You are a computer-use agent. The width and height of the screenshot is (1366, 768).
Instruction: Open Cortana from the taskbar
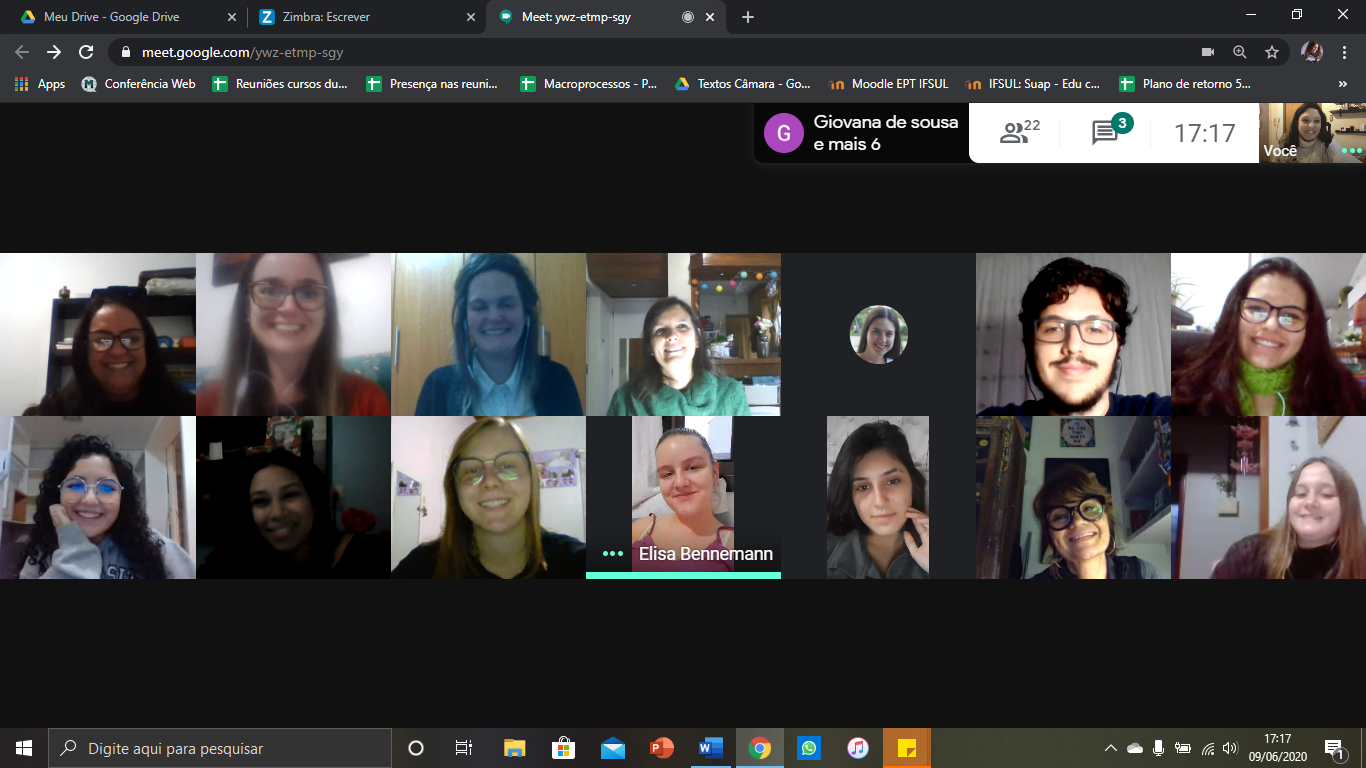pyautogui.click(x=416, y=748)
